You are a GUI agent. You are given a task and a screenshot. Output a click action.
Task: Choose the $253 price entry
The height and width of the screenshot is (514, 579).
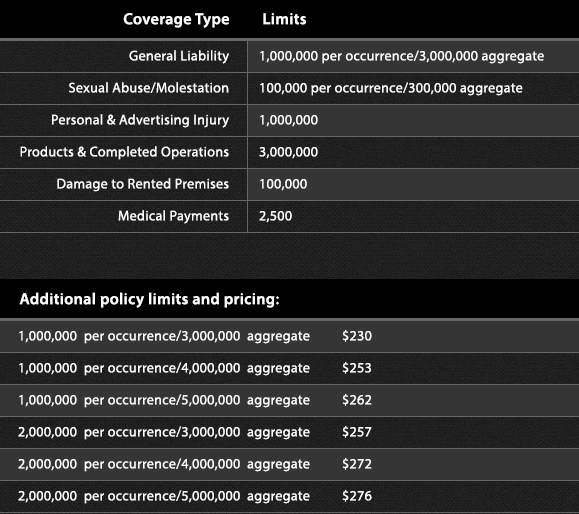pyautogui.click(x=357, y=368)
